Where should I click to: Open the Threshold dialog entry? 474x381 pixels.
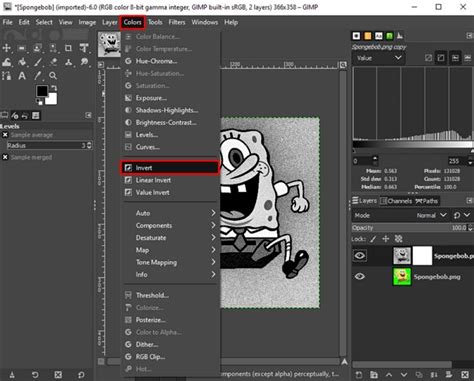(170, 295)
